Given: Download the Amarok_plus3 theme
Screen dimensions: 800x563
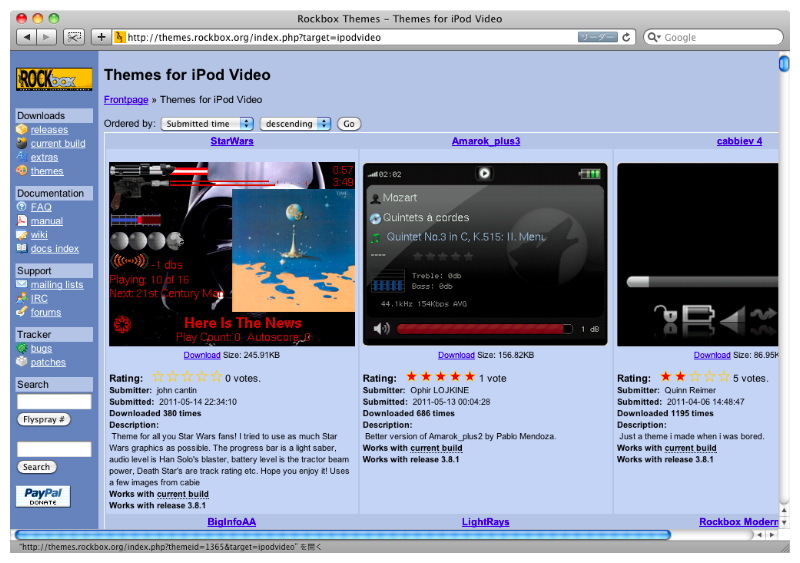Looking at the screenshot, I should click(456, 355).
